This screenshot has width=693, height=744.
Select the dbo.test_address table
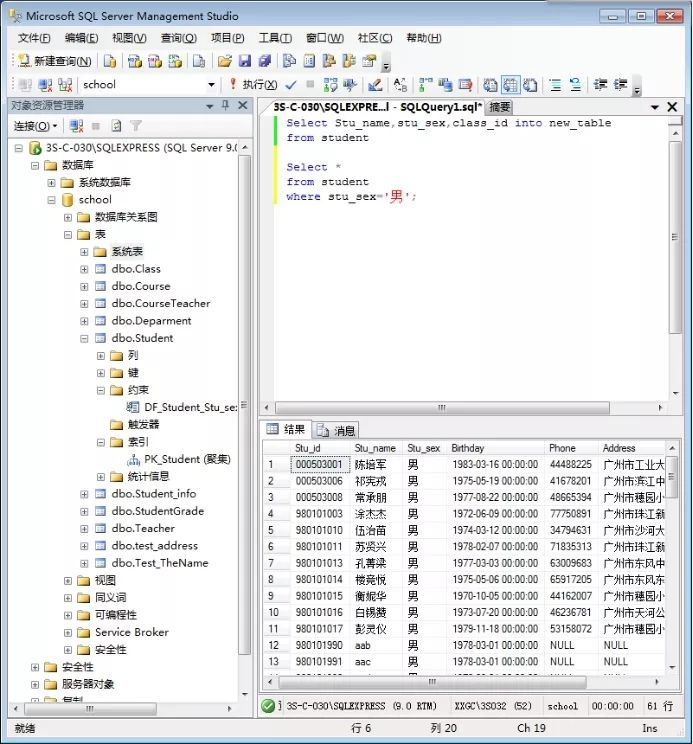coord(155,546)
